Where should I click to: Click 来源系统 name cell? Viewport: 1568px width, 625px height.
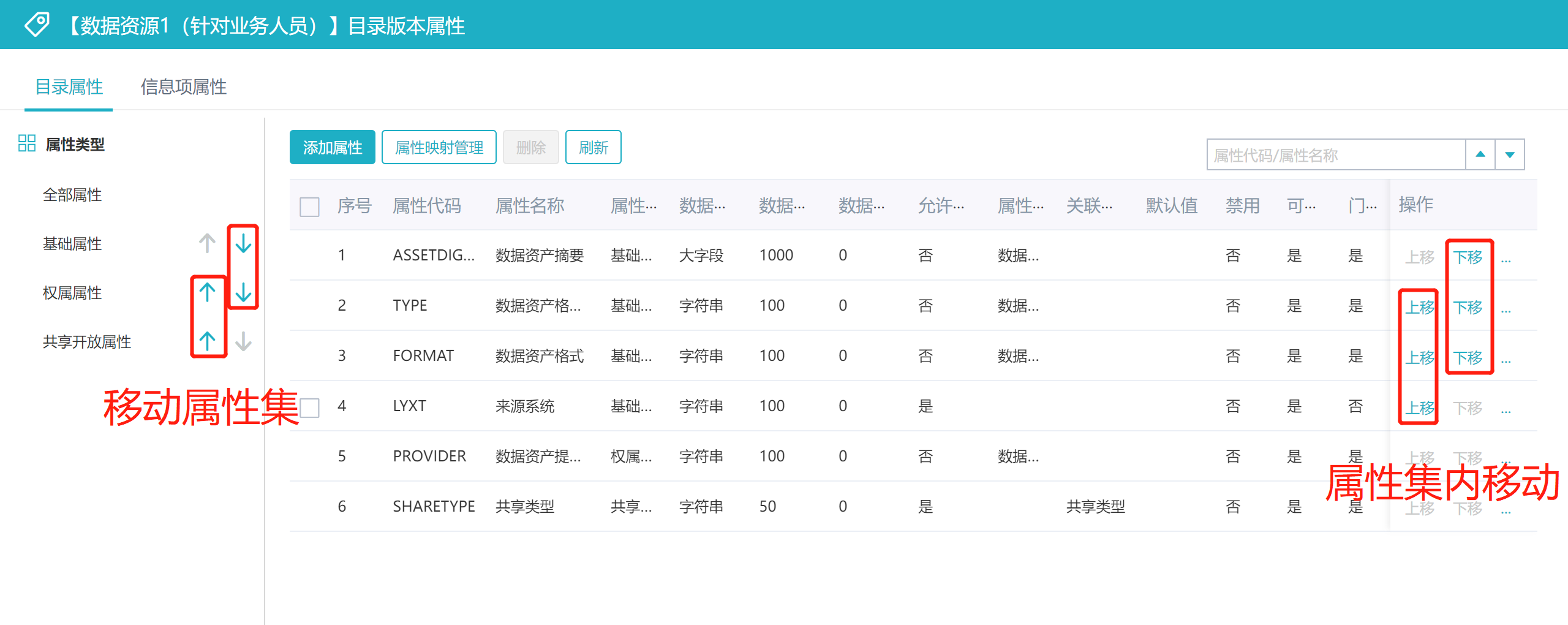[x=525, y=406]
